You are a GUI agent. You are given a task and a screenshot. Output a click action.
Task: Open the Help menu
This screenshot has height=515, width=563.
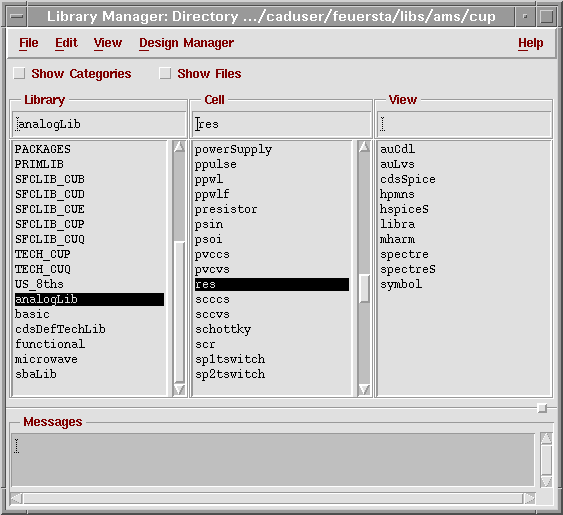530,43
